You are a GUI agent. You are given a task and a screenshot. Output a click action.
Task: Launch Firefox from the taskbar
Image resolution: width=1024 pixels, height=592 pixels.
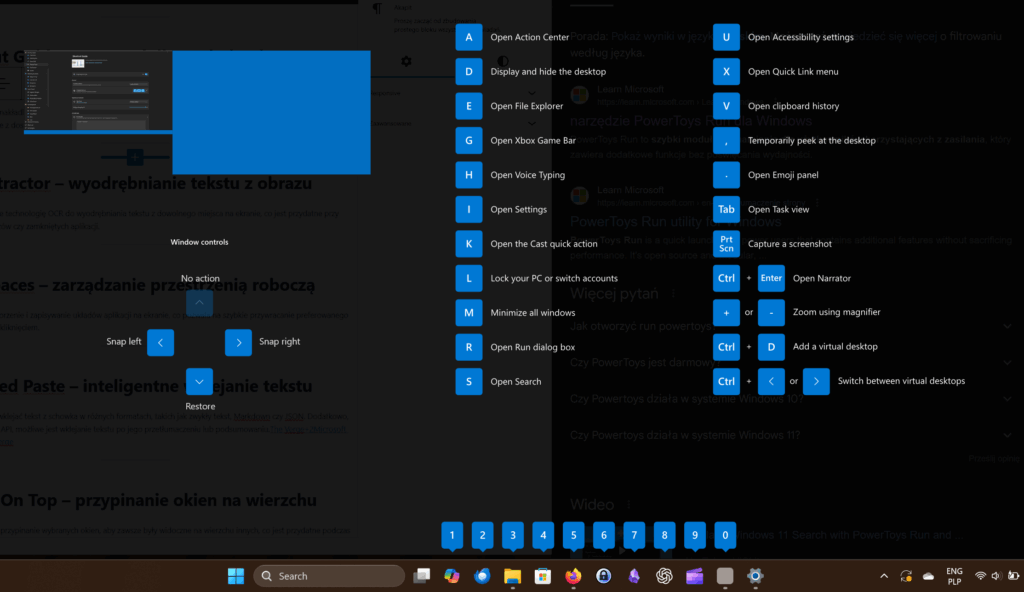click(573, 576)
